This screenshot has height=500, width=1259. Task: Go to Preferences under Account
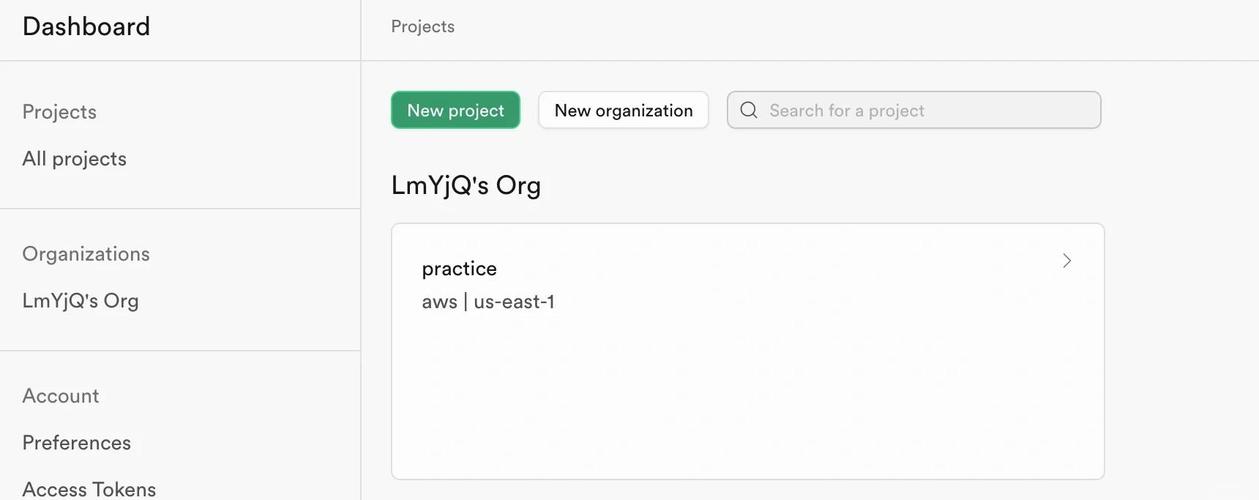[x=76, y=443]
